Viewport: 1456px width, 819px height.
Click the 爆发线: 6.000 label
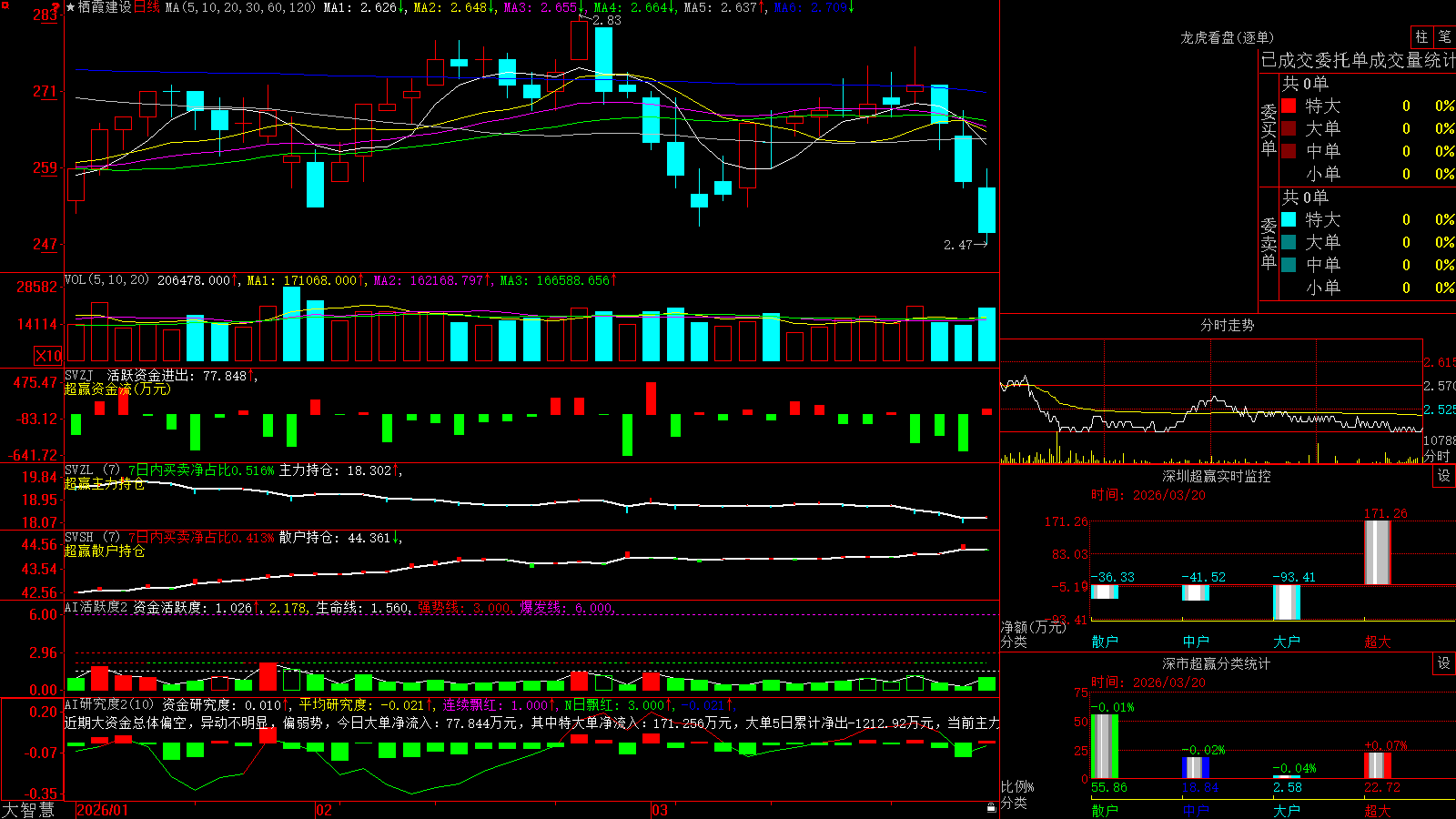(x=566, y=607)
